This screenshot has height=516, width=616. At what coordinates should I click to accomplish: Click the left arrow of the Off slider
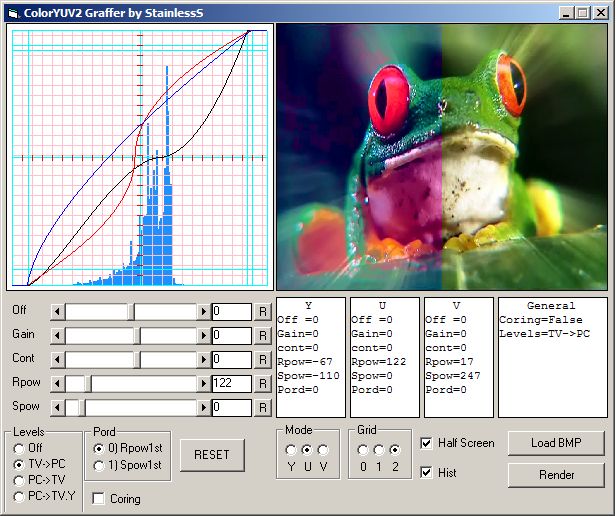(x=57, y=312)
